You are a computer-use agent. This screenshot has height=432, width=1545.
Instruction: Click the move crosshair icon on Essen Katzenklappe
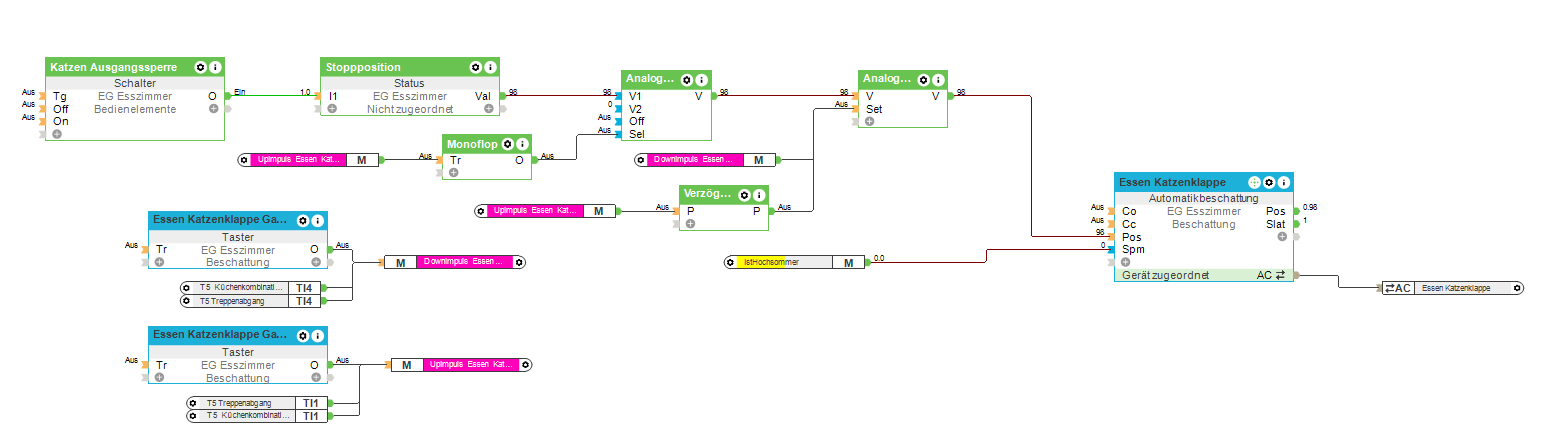(1255, 183)
